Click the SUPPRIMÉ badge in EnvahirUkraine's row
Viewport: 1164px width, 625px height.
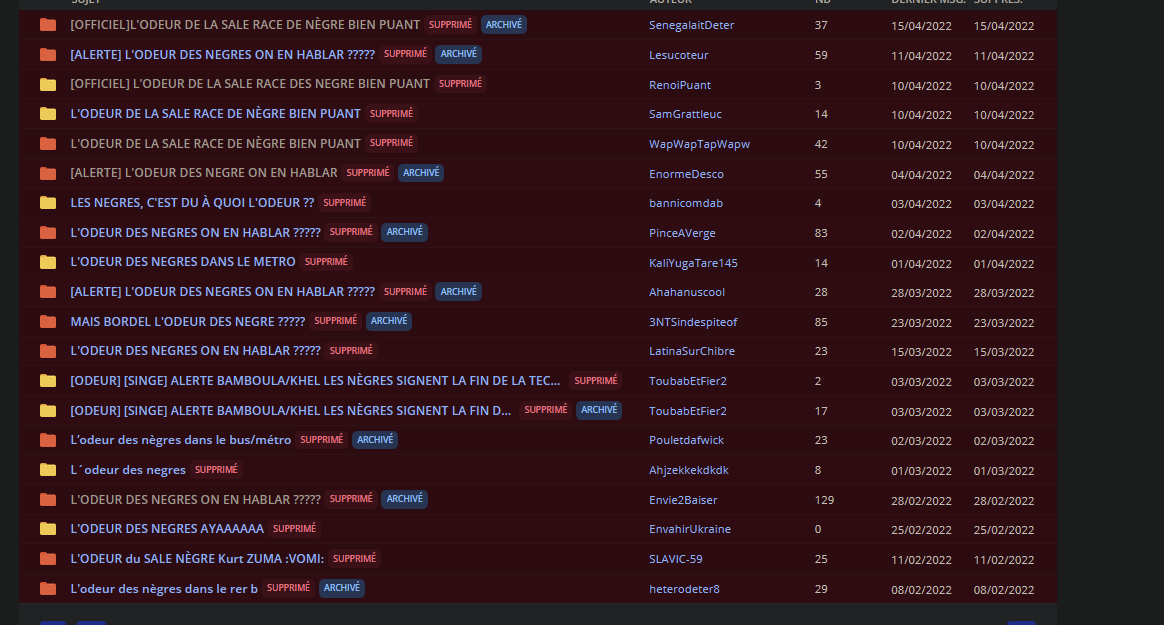point(294,529)
